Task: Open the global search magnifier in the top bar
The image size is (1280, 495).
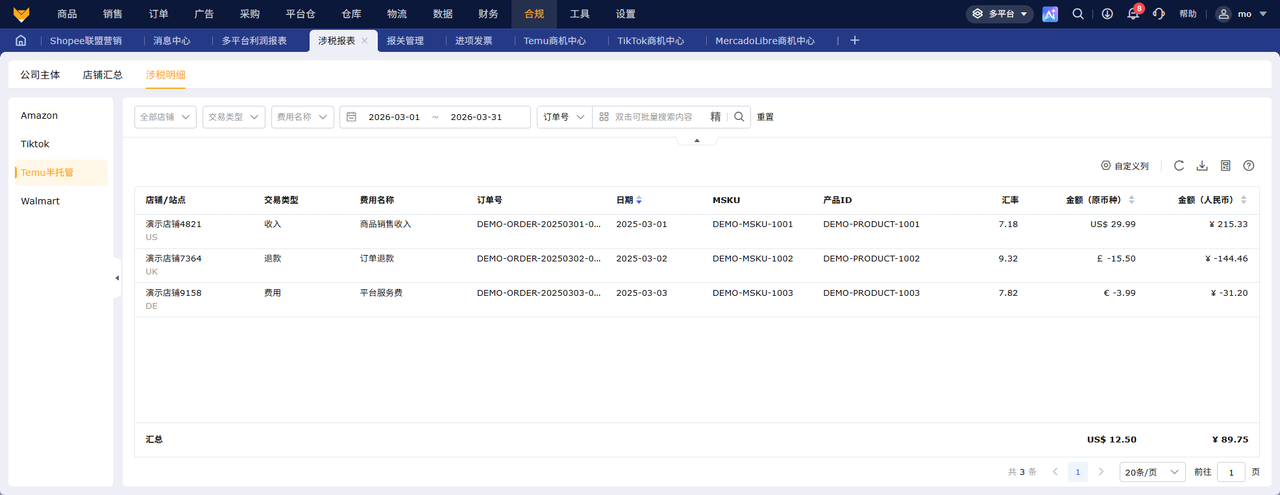Action: [1078, 14]
